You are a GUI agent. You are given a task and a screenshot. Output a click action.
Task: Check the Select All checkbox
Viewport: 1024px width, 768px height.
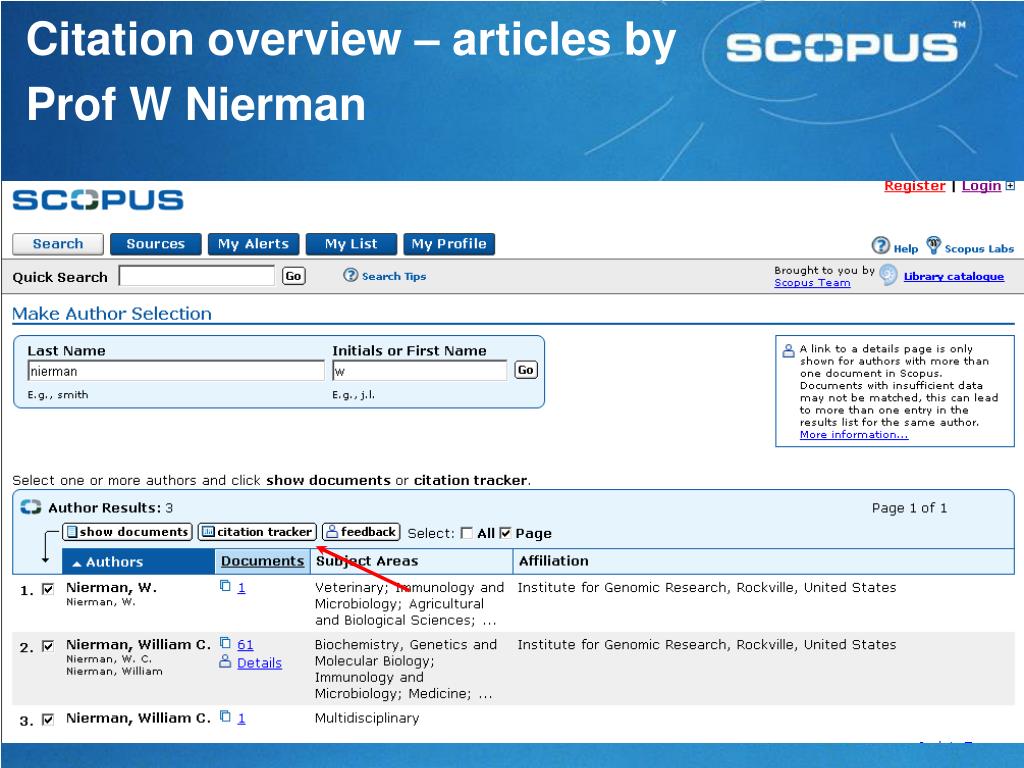click(x=466, y=533)
